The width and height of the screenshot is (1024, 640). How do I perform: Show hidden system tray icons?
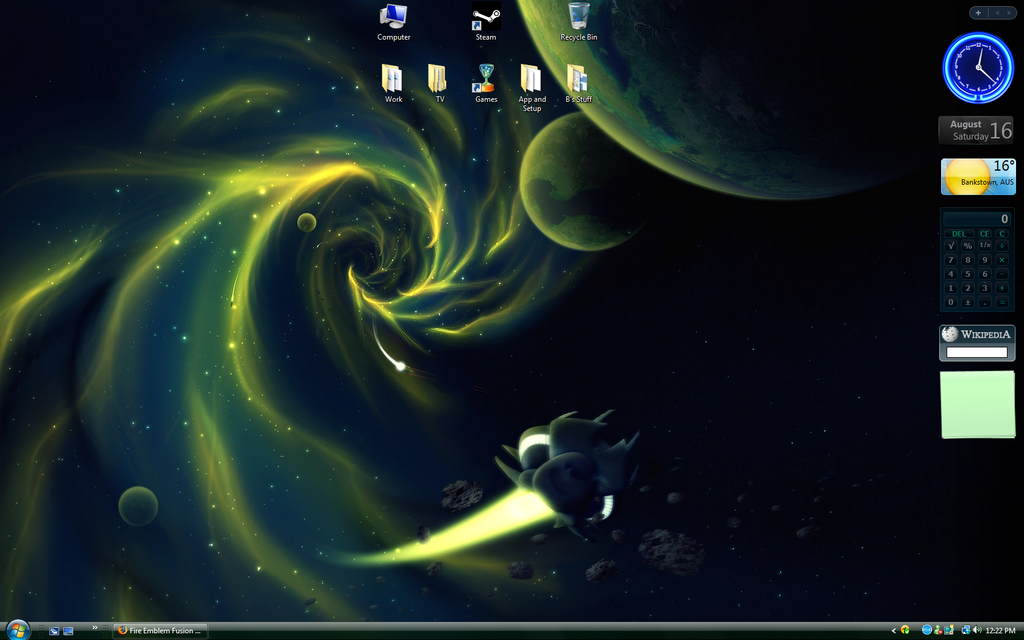893,630
